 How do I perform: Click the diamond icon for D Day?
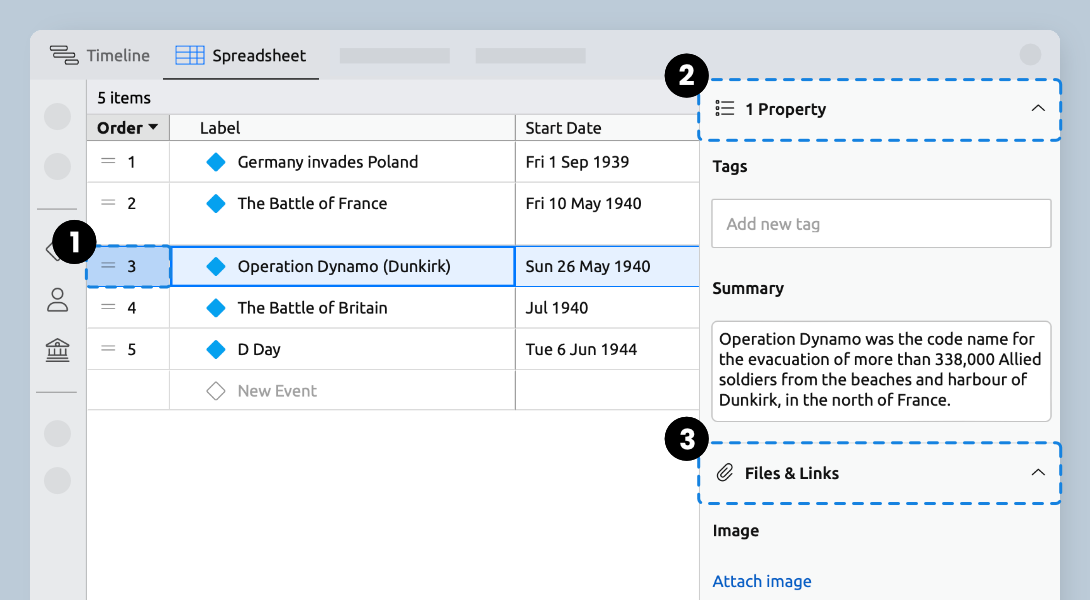coord(216,350)
